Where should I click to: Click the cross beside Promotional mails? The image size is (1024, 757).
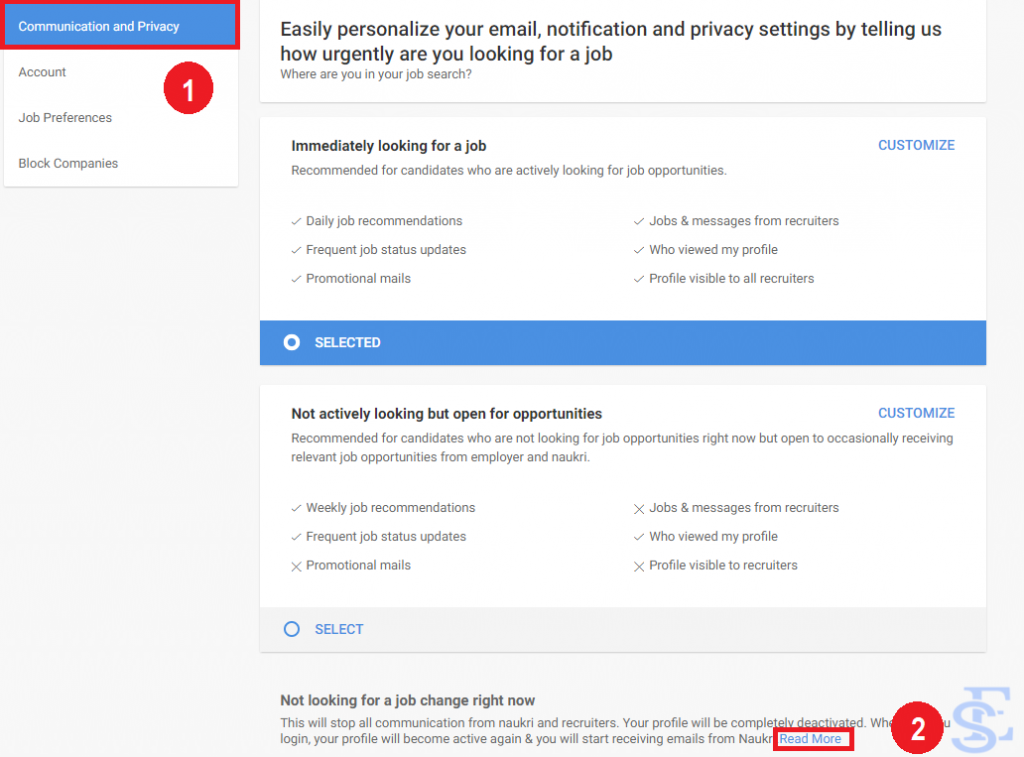(296, 565)
